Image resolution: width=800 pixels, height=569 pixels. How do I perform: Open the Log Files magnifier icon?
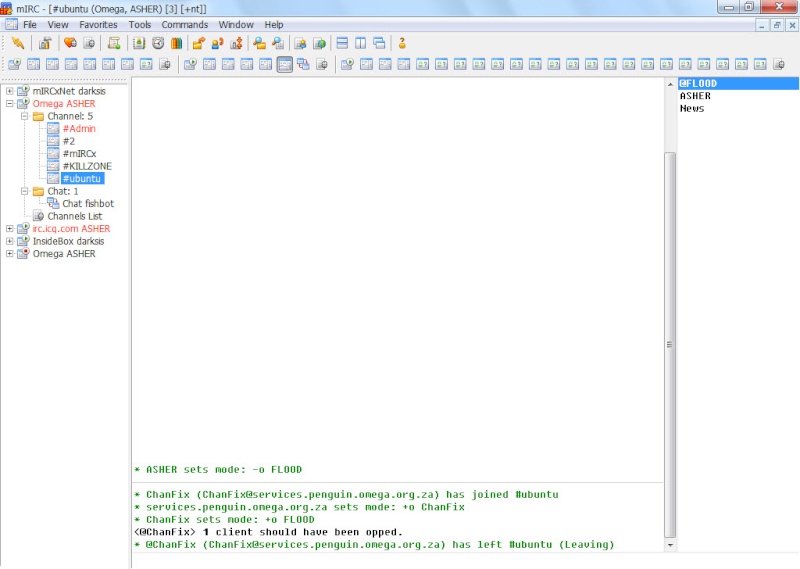click(x=278, y=43)
